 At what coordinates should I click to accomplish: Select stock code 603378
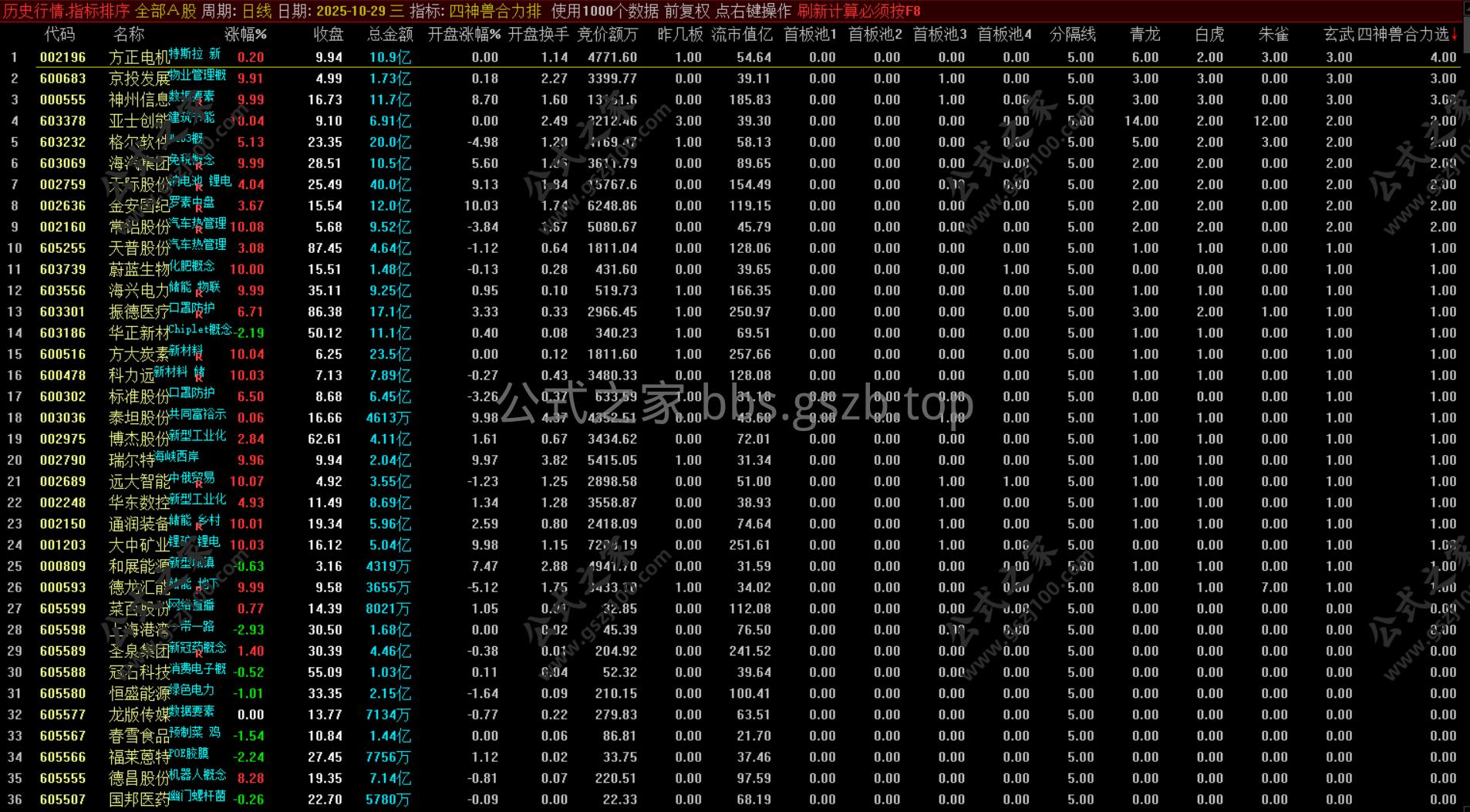(x=62, y=121)
